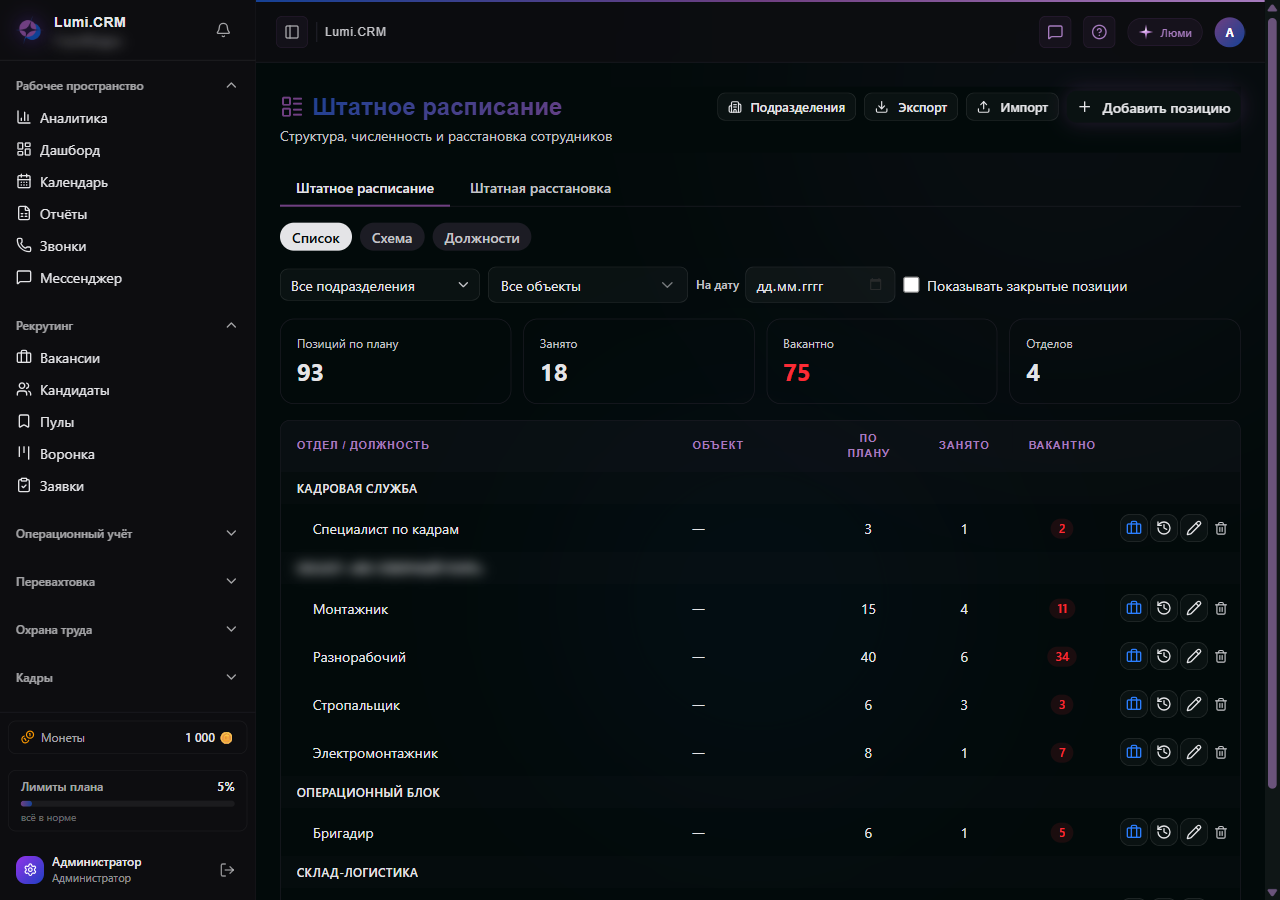
Task: Open Воронка in sidebar
Action: click(x=128, y=454)
